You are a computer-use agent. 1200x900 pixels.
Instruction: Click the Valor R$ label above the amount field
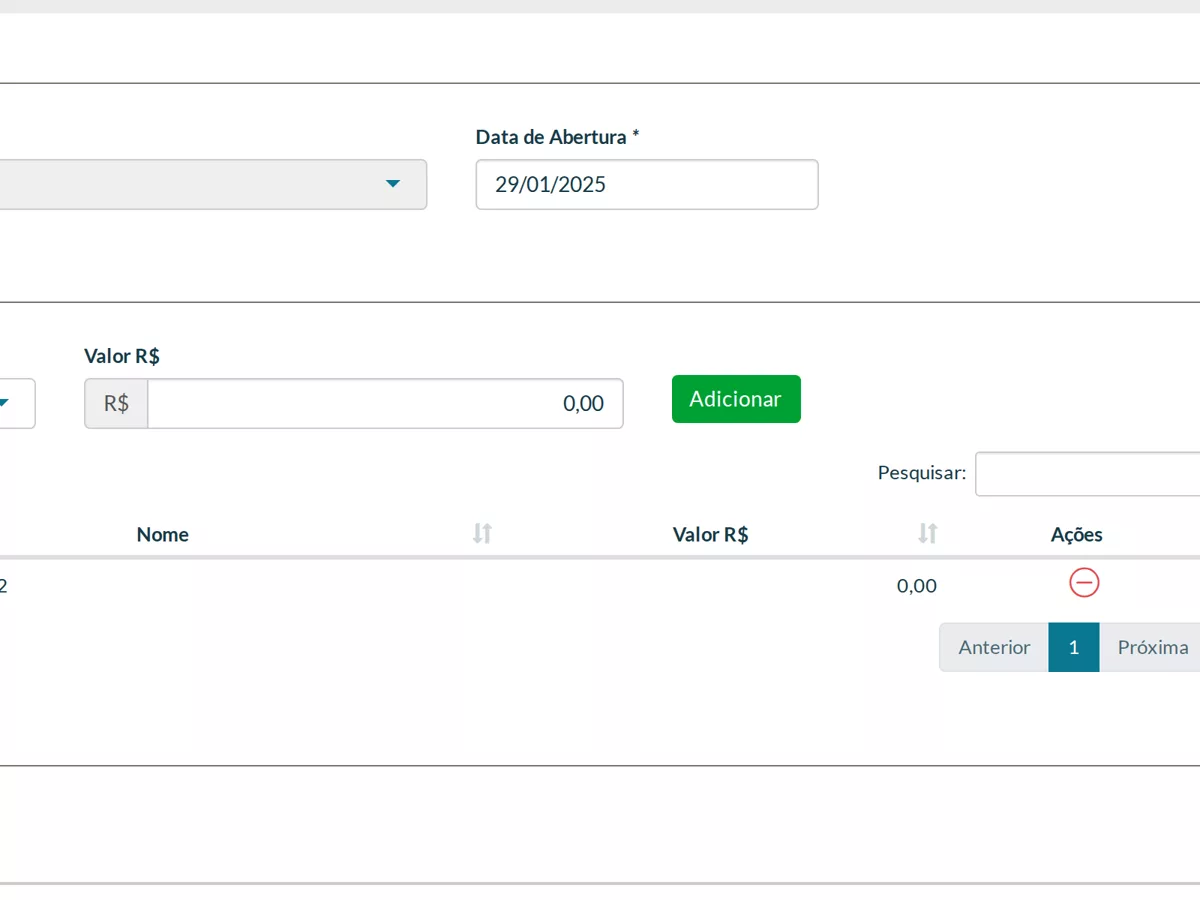click(122, 356)
